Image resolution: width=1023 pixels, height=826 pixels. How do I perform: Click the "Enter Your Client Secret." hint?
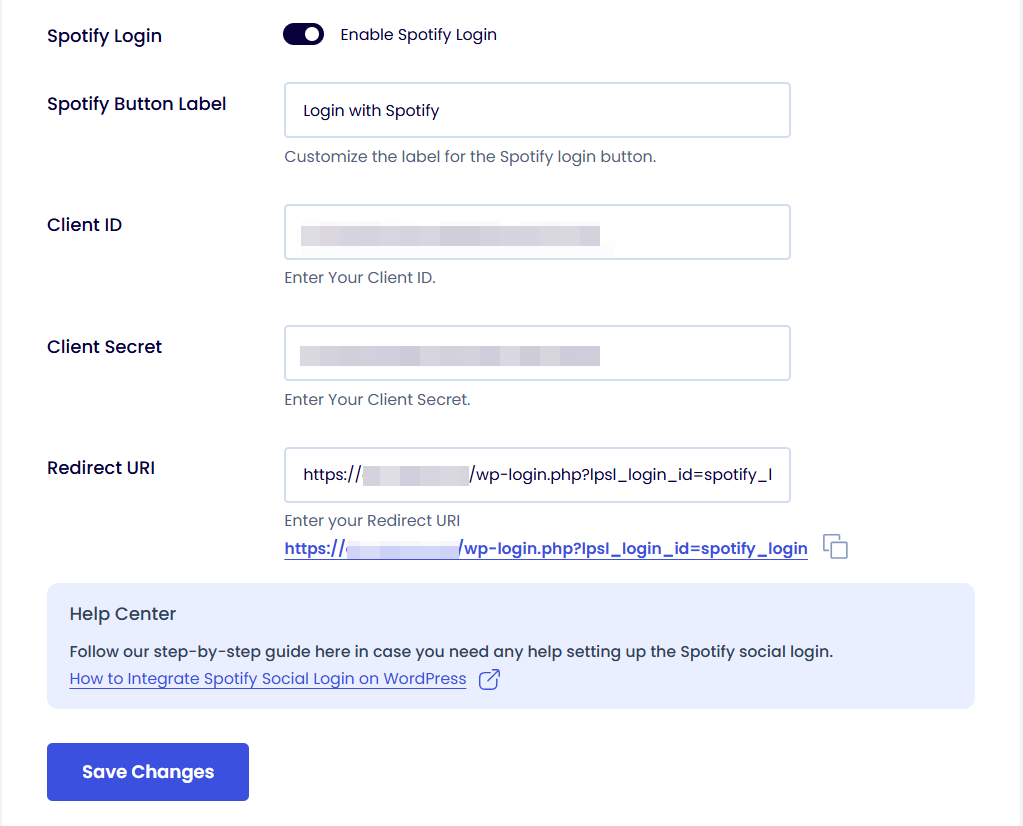[377, 400]
